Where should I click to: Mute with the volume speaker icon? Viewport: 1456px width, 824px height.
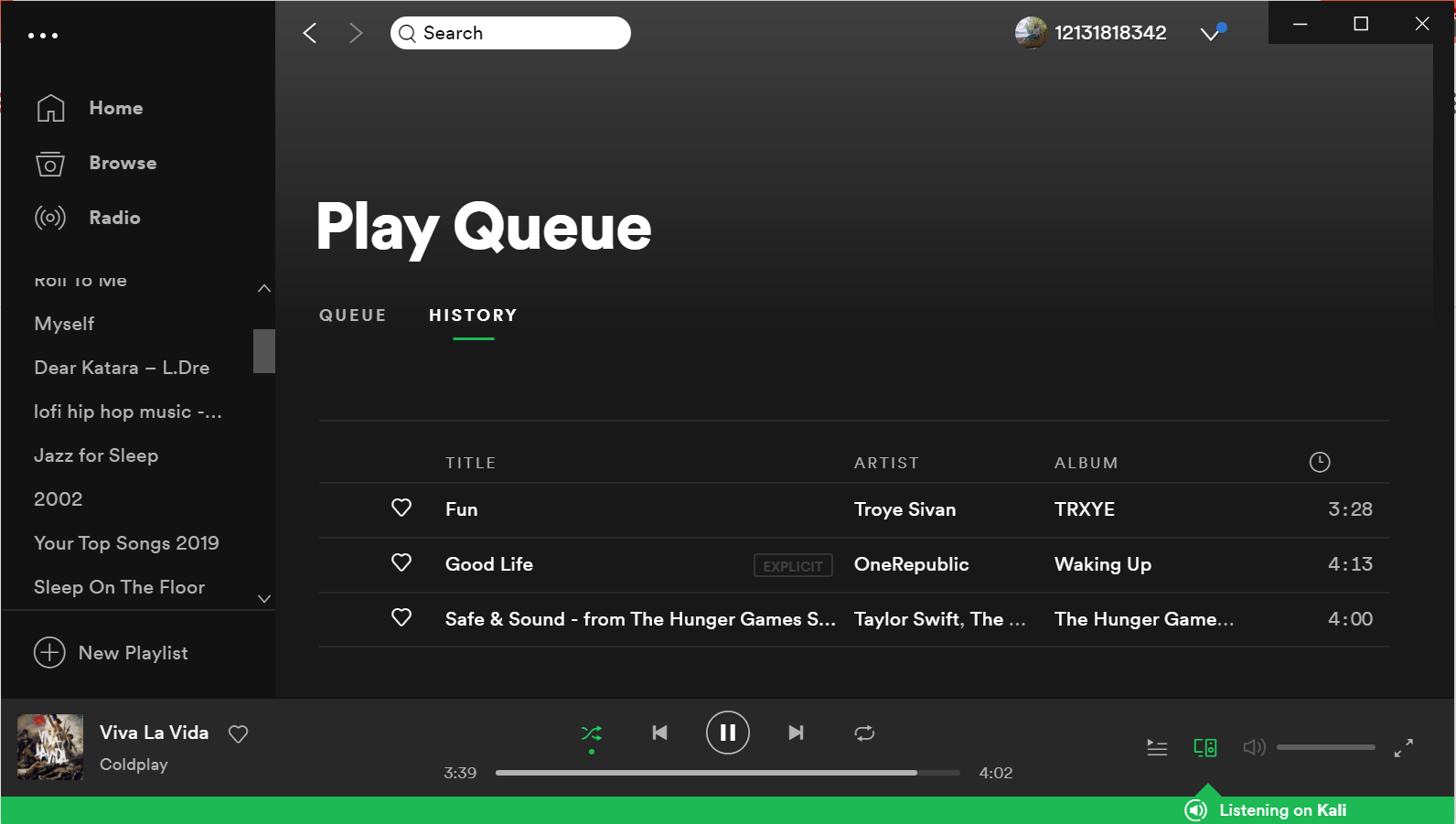(x=1254, y=748)
